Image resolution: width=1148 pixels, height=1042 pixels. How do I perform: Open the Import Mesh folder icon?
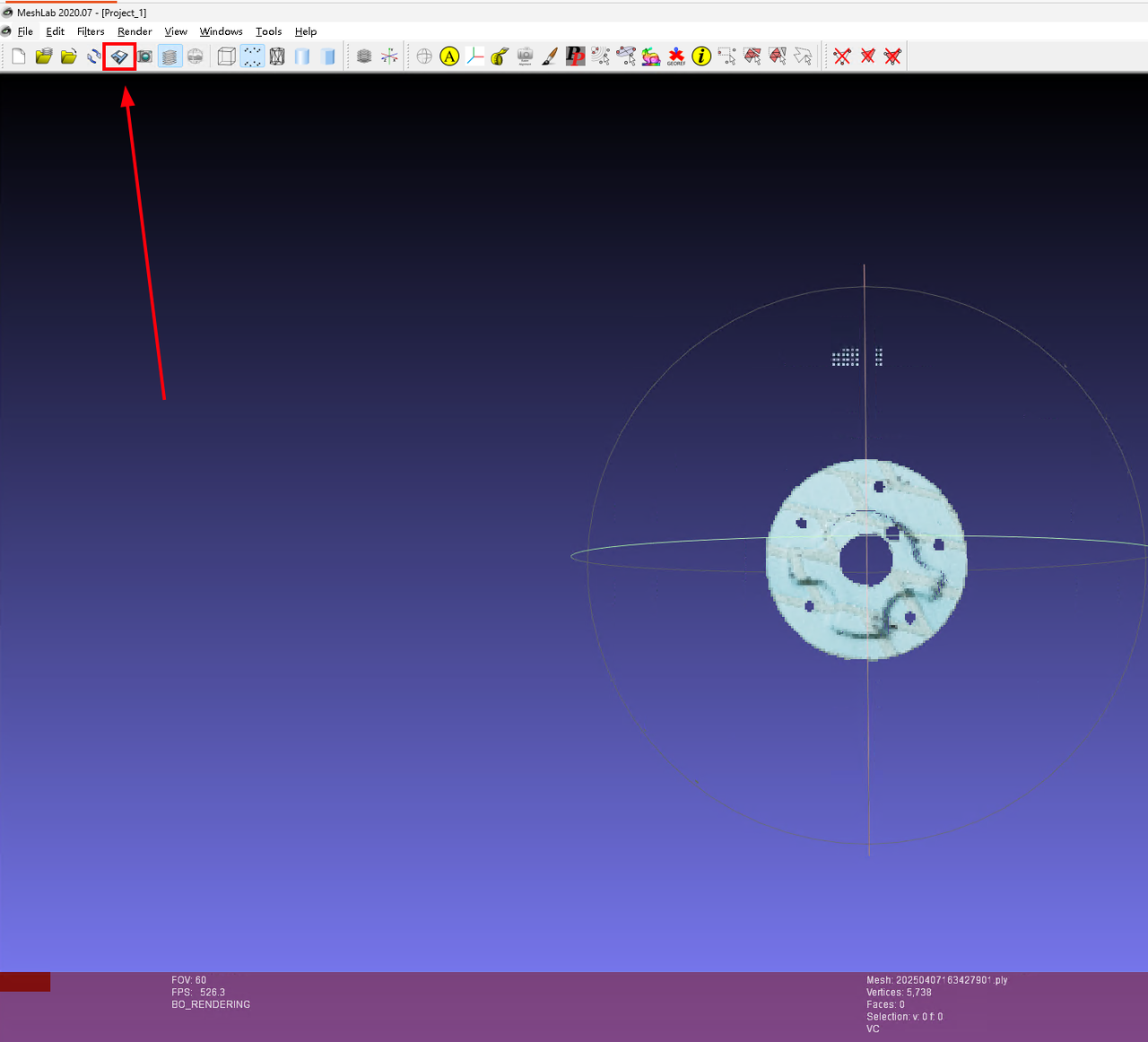69,56
